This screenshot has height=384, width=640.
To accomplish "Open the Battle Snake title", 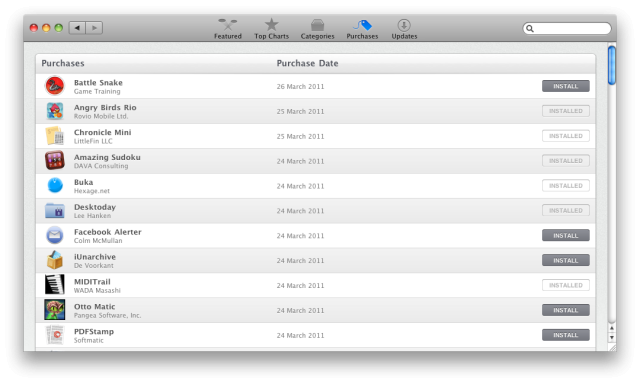I will pyautogui.click(x=98, y=82).
